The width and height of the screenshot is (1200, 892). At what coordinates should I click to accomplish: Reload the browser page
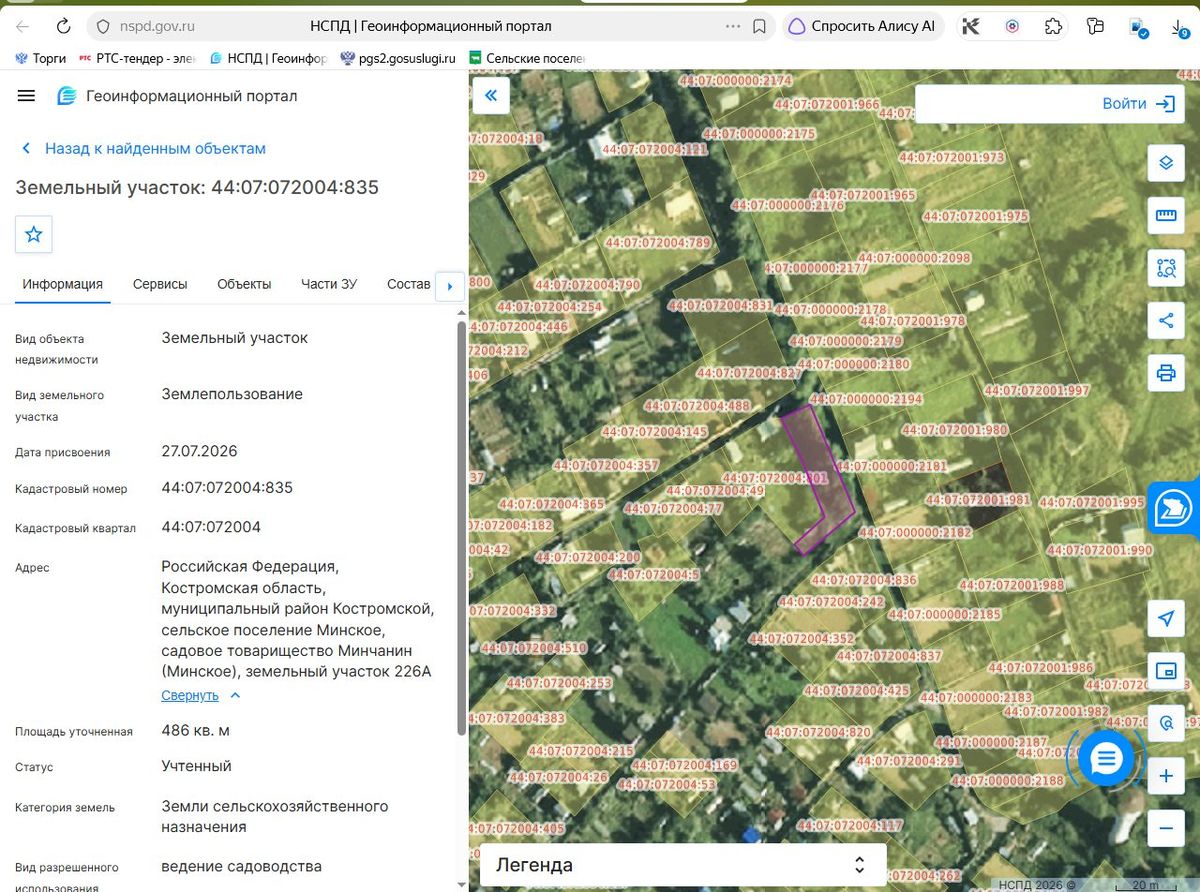pos(64,26)
